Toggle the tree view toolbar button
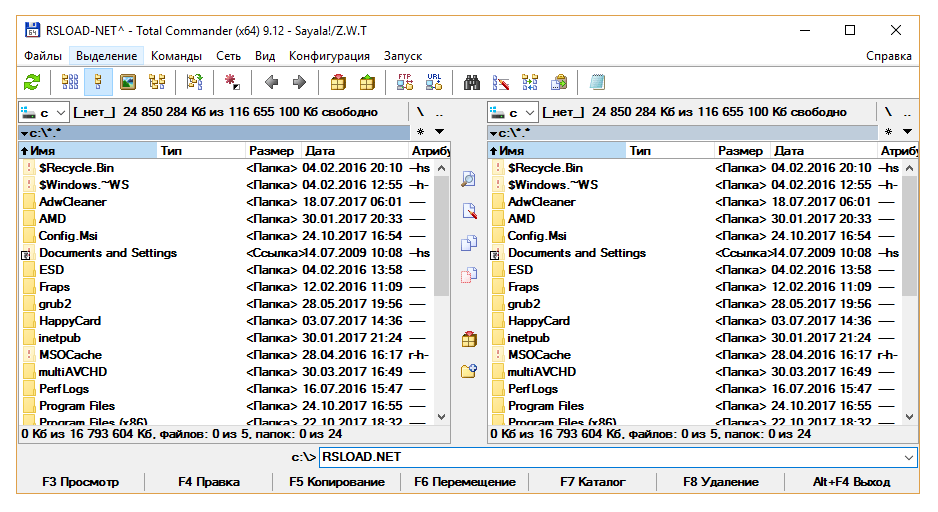Viewport: 938px width, 512px height. coord(157,82)
